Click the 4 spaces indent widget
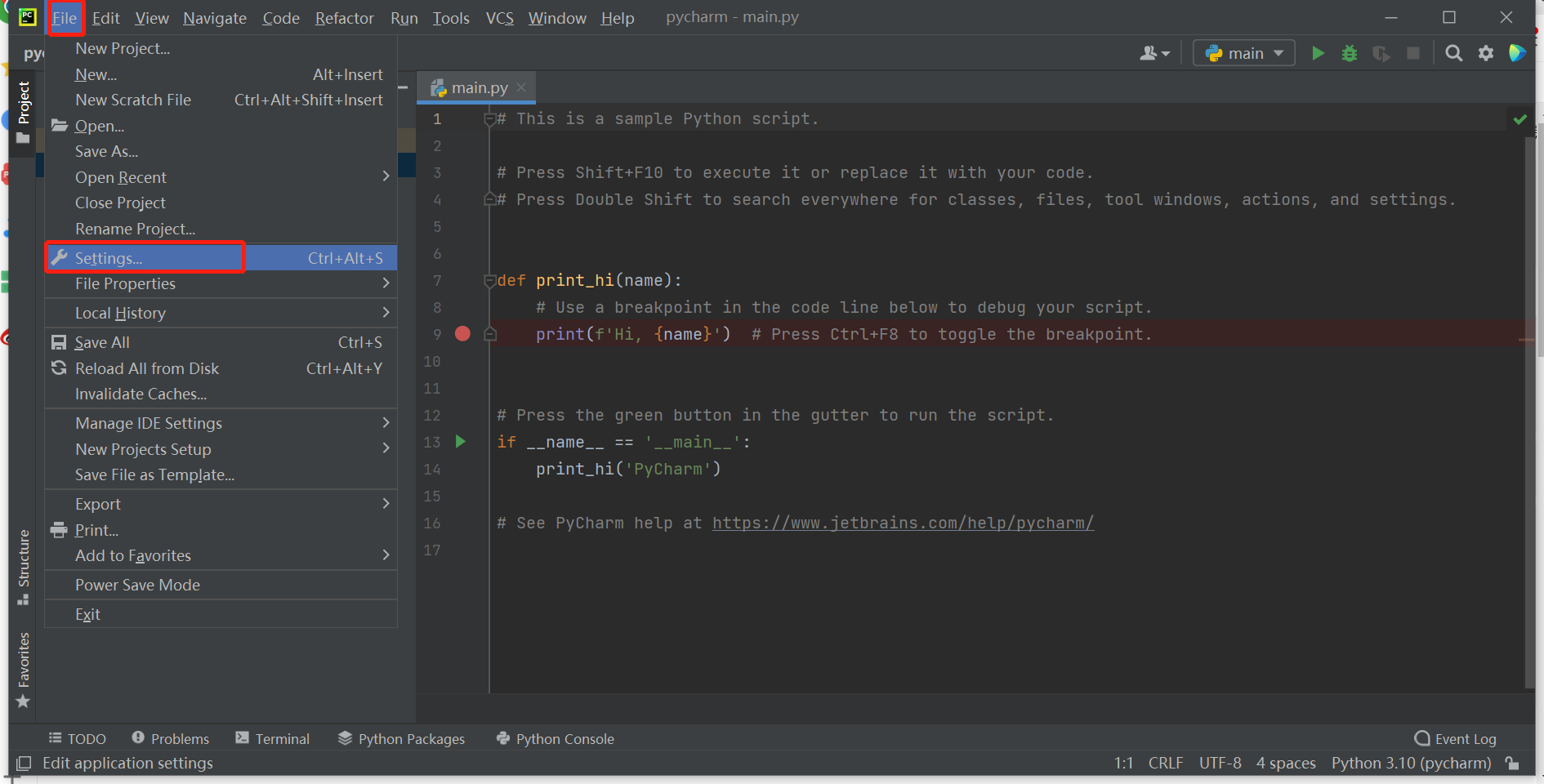This screenshot has width=1544, height=784. pyautogui.click(x=1286, y=763)
